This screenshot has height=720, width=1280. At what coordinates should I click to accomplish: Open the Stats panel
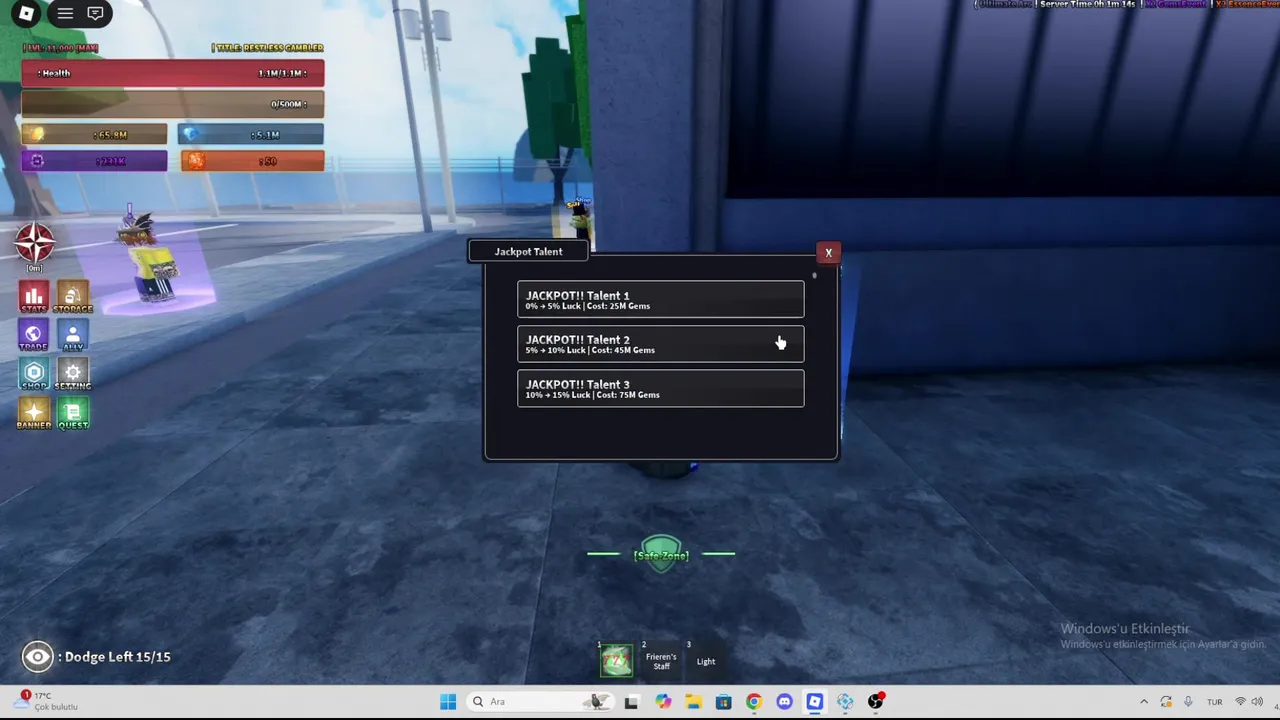(34, 297)
